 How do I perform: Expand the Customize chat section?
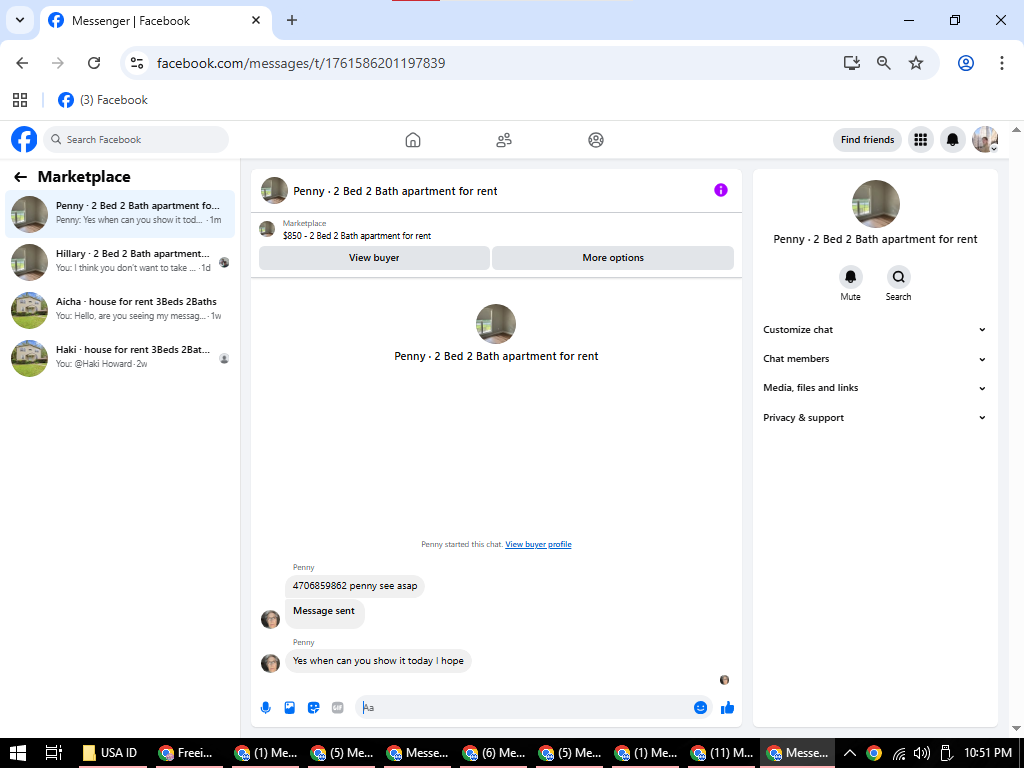875,330
